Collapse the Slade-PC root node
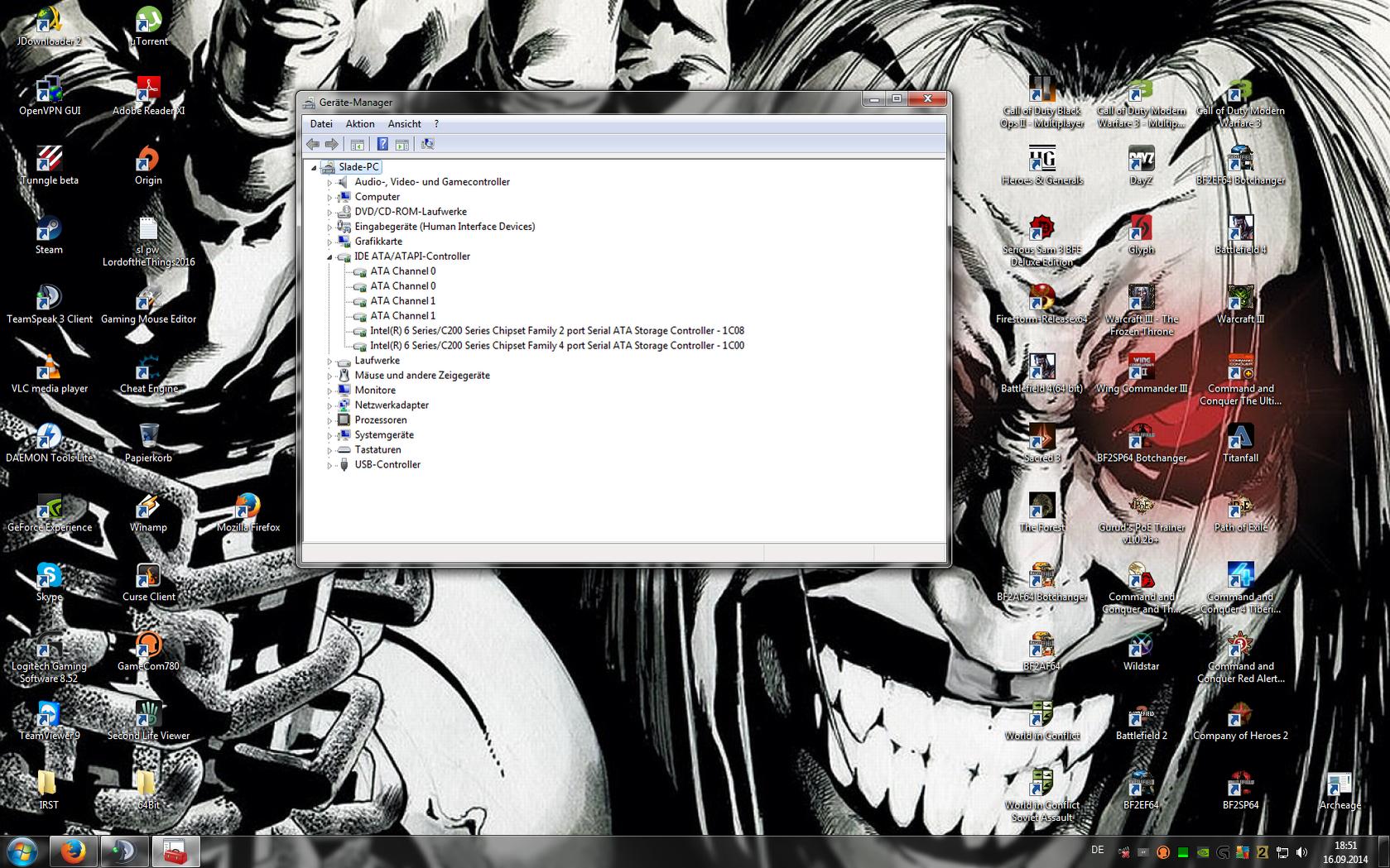 314,167
